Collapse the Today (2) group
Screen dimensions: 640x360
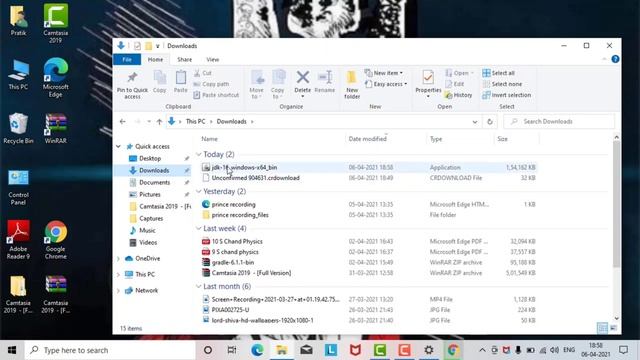pyautogui.click(x=199, y=154)
